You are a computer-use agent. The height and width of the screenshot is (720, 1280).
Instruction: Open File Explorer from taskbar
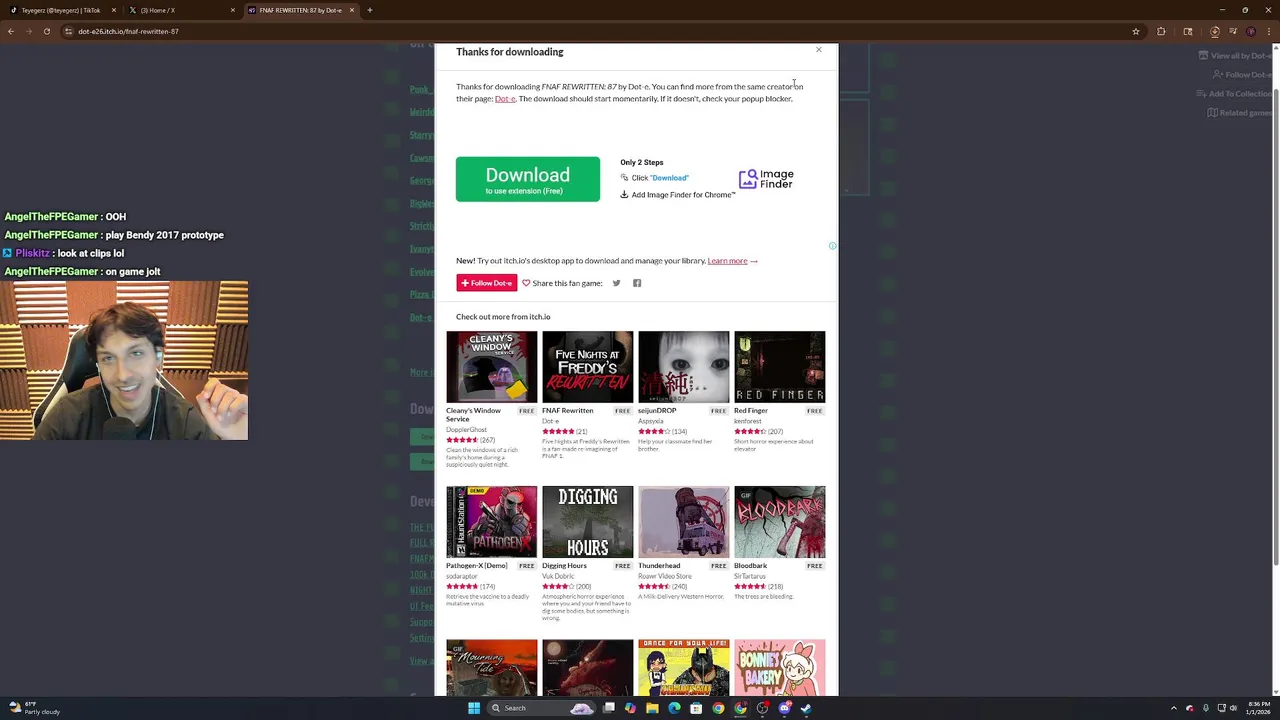click(652, 708)
